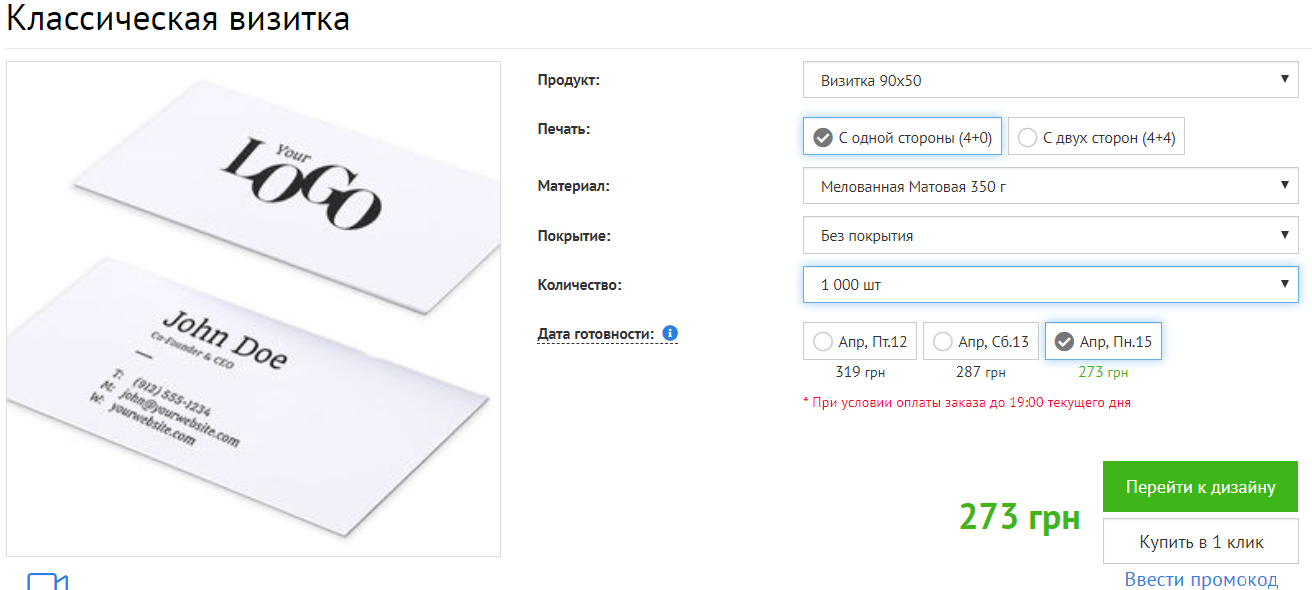Screen dimensions: 1312x590
Task: Choose the Апр, Пн.15 date option
Action: tap(1103, 342)
